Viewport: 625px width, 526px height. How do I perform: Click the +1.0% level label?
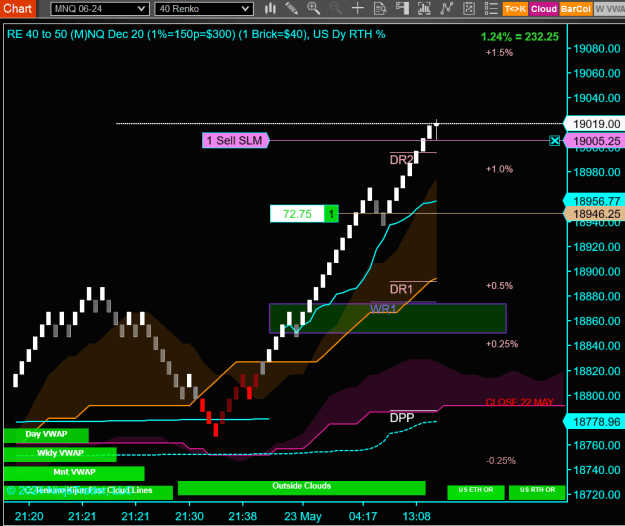click(499, 169)
